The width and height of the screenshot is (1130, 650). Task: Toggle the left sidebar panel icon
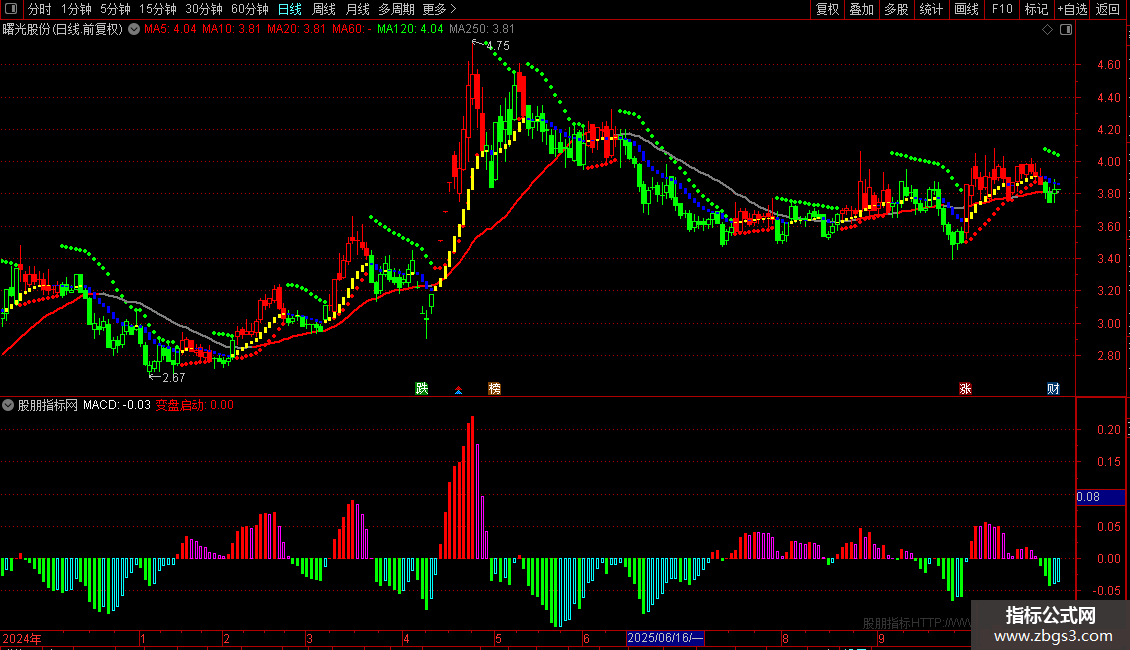point(11,9)
